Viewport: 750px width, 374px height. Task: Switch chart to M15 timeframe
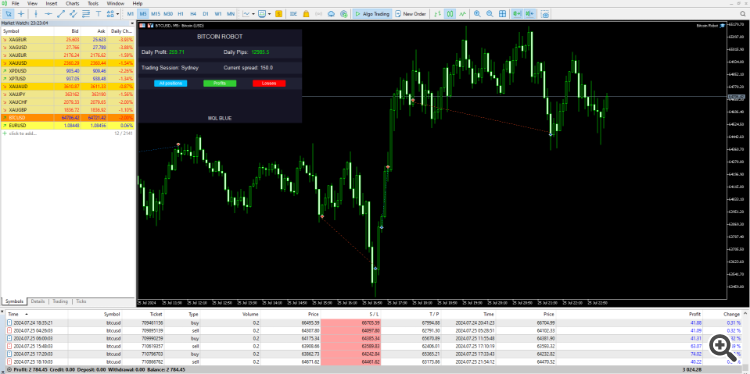155,14
